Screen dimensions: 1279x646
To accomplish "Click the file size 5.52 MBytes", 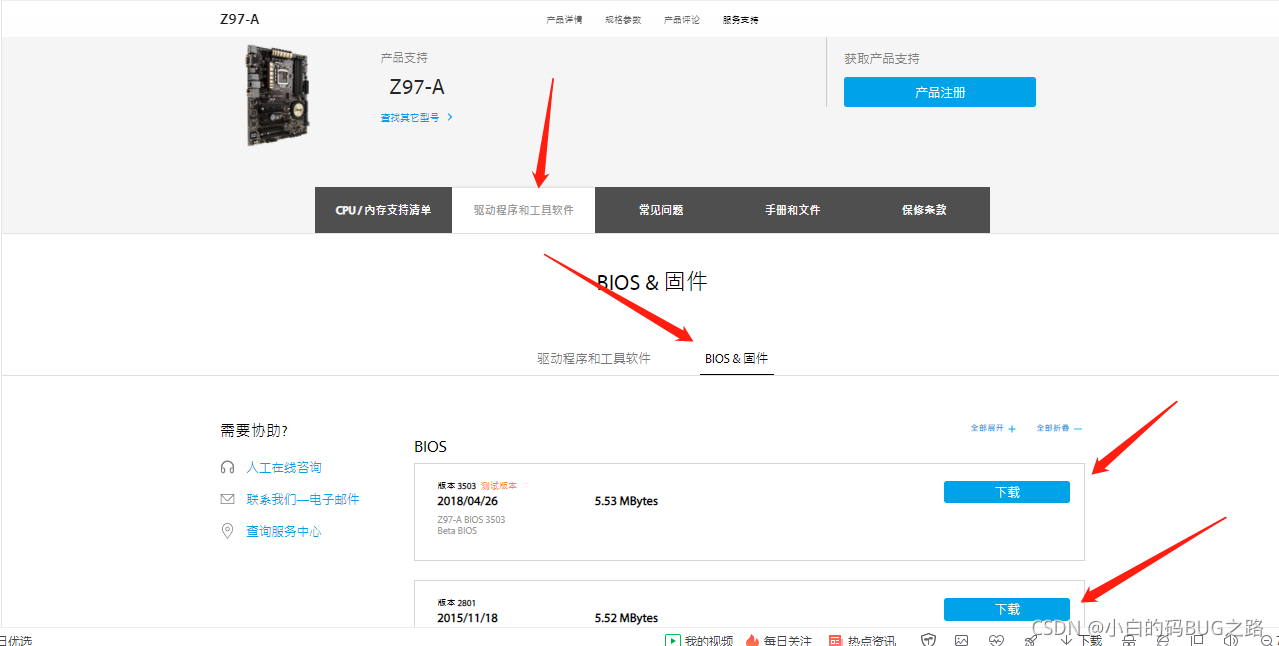I will click(x=626, y=618).
